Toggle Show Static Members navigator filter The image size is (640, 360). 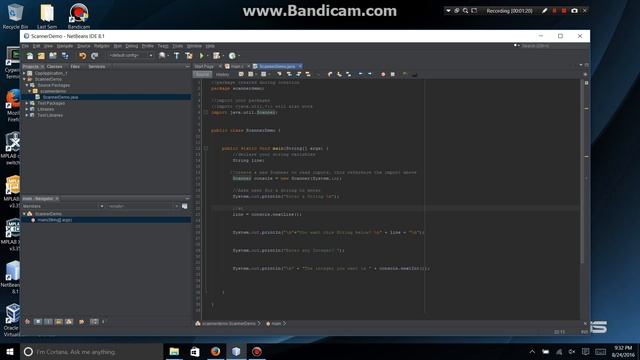(x=48, y=322)
